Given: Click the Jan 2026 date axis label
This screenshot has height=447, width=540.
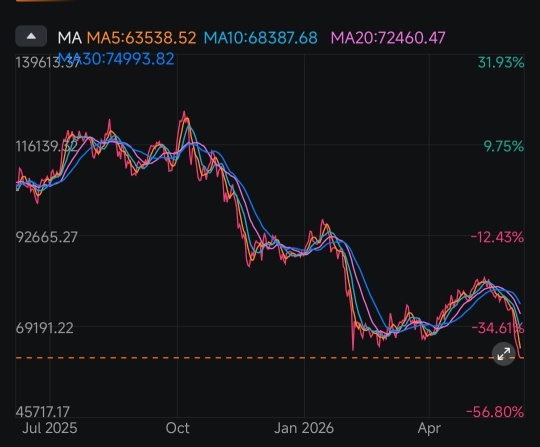Looking at the screenshot, I should coord(304,428).
